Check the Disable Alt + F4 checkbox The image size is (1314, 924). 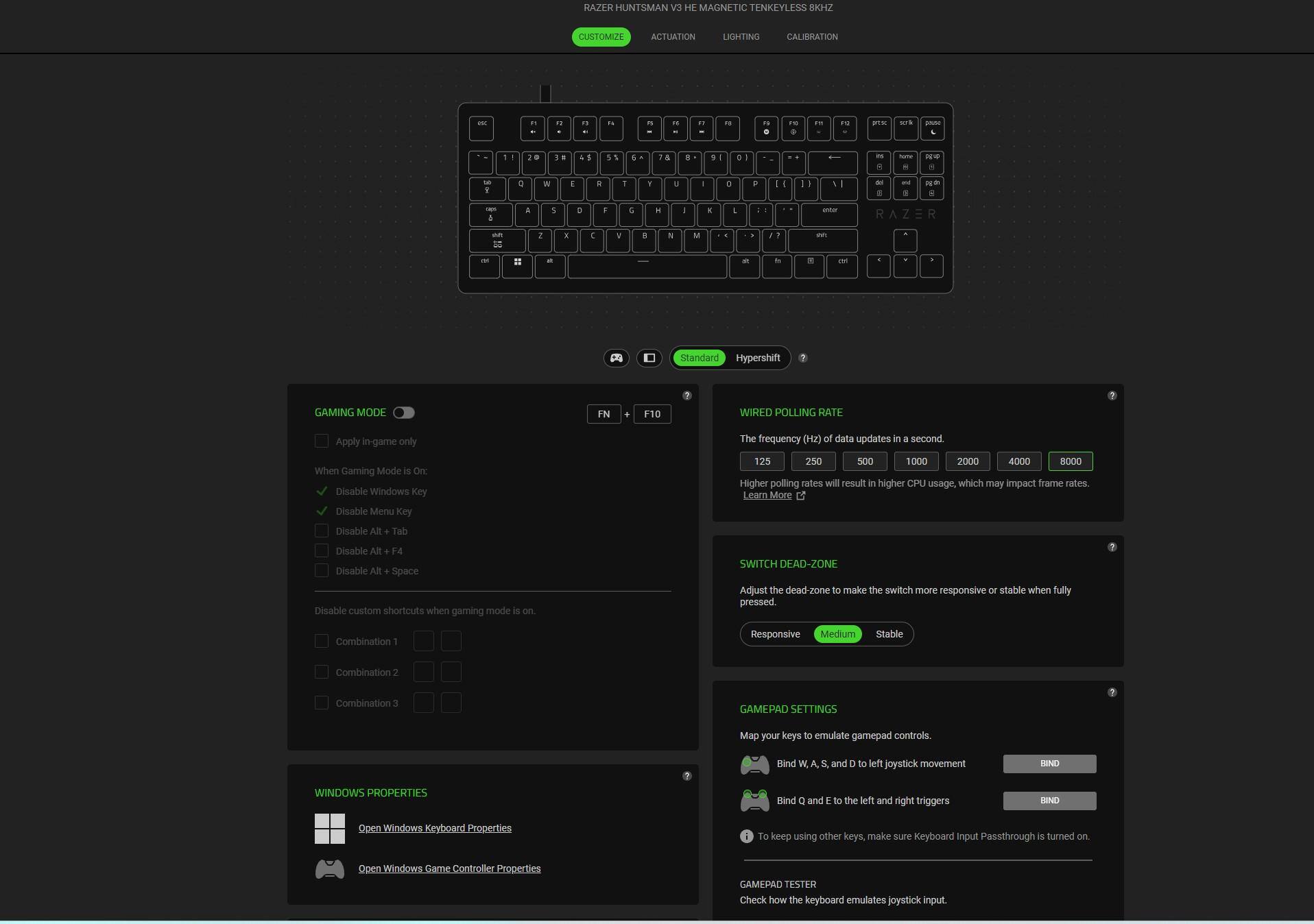(322, 550)
